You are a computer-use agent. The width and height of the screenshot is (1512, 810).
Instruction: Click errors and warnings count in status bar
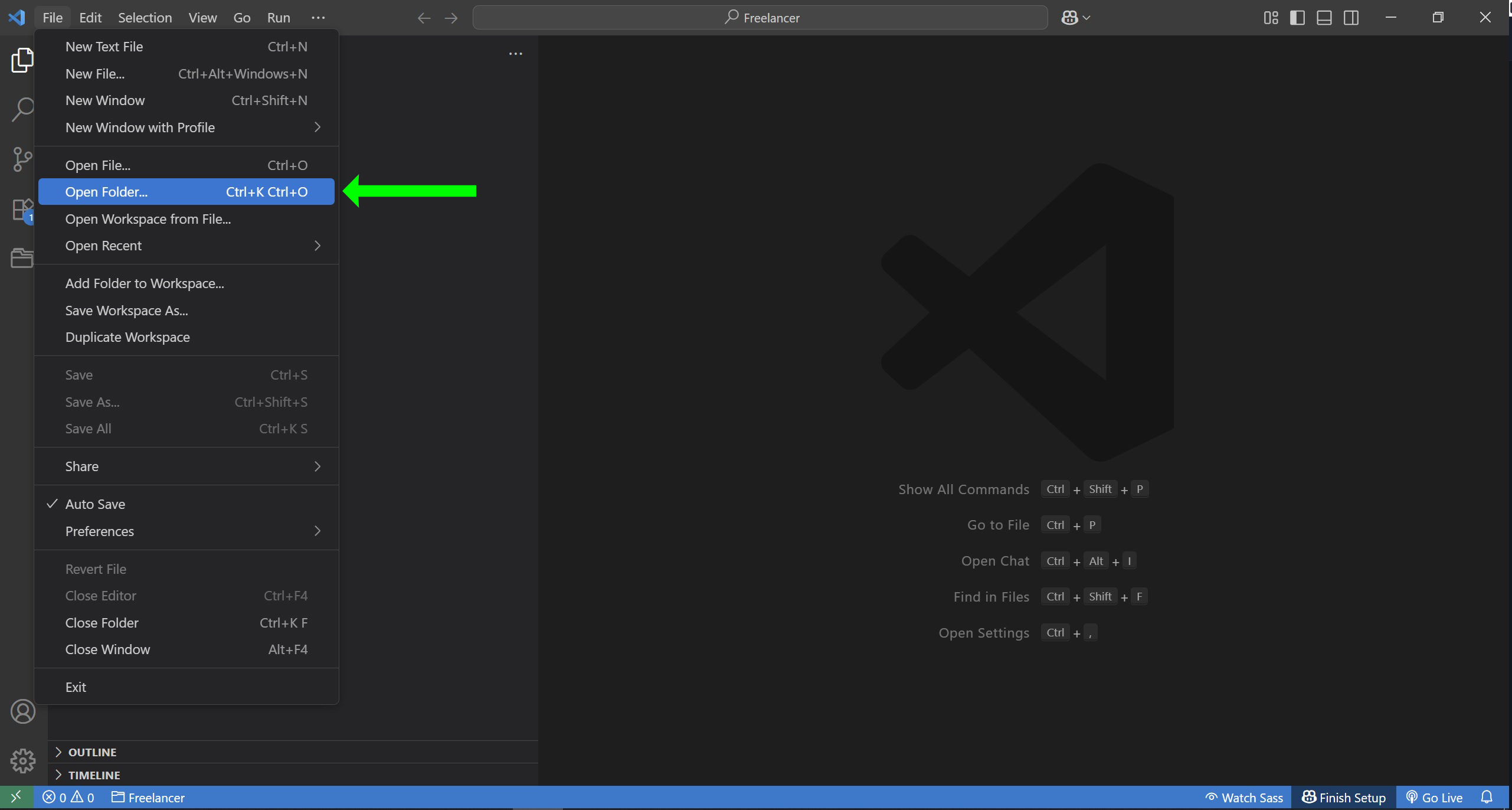68,798
